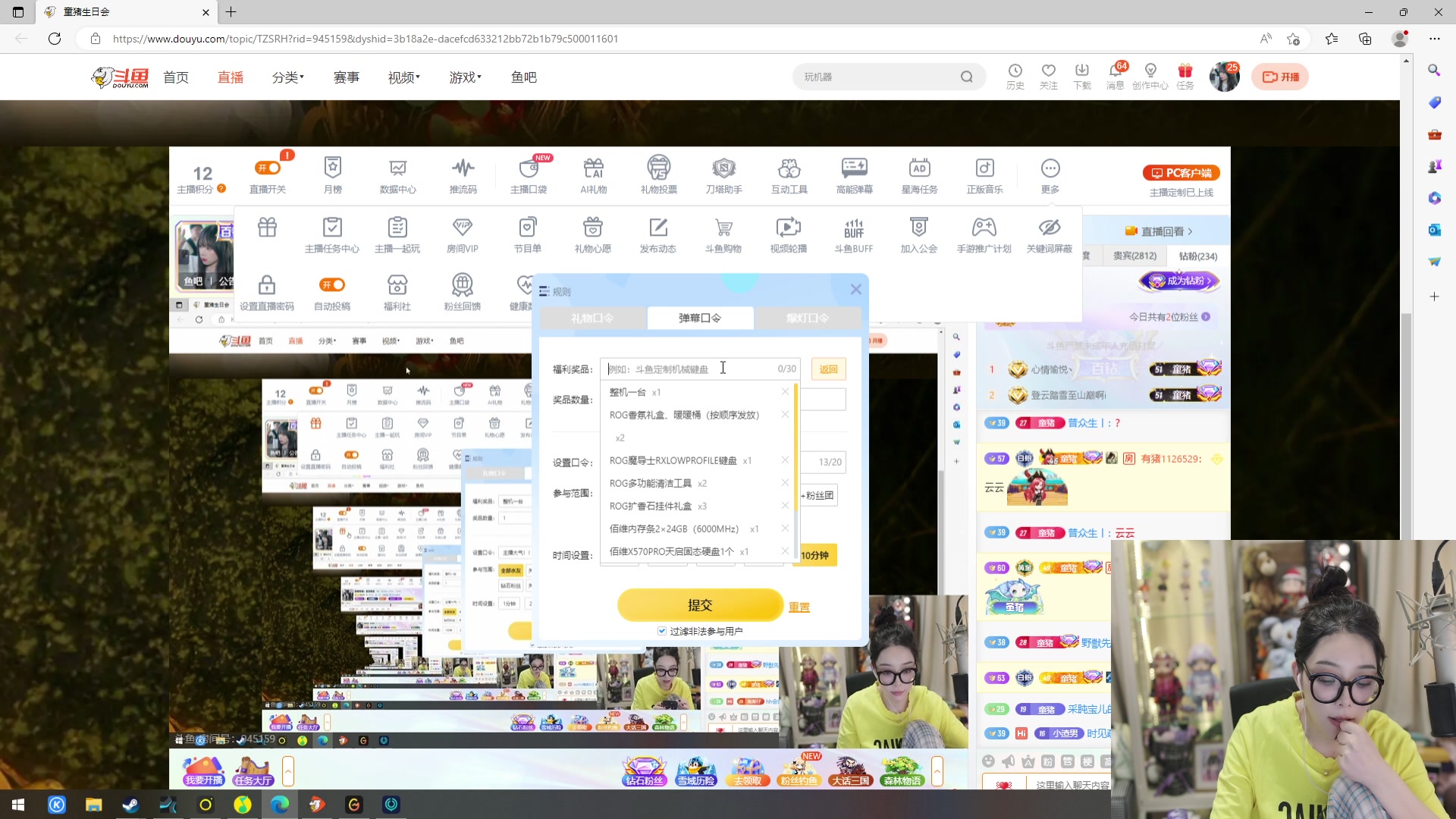
Task: Click the 返回 button in dialog
Action: 828,369
